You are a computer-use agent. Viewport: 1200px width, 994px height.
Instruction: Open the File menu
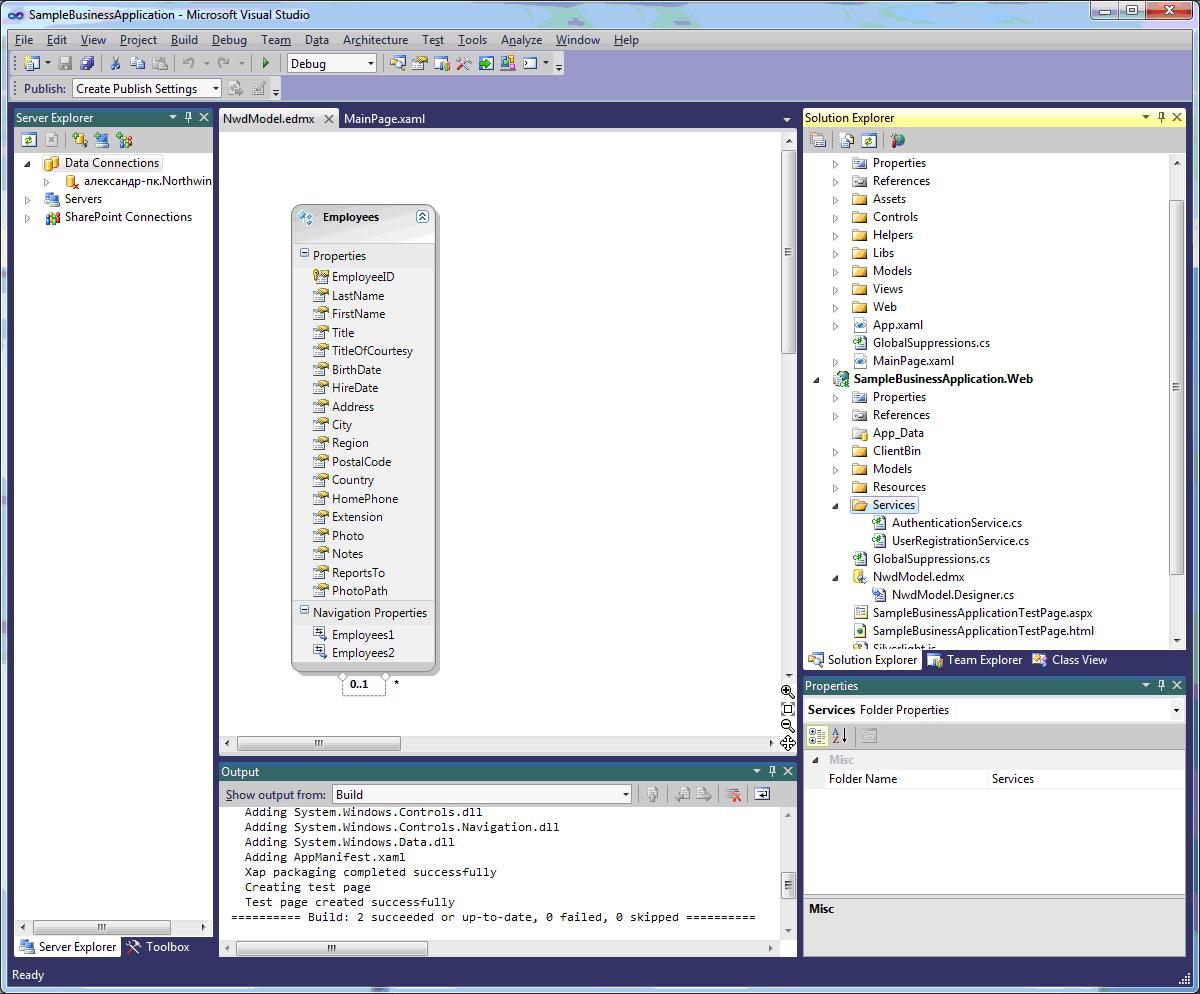24,40
